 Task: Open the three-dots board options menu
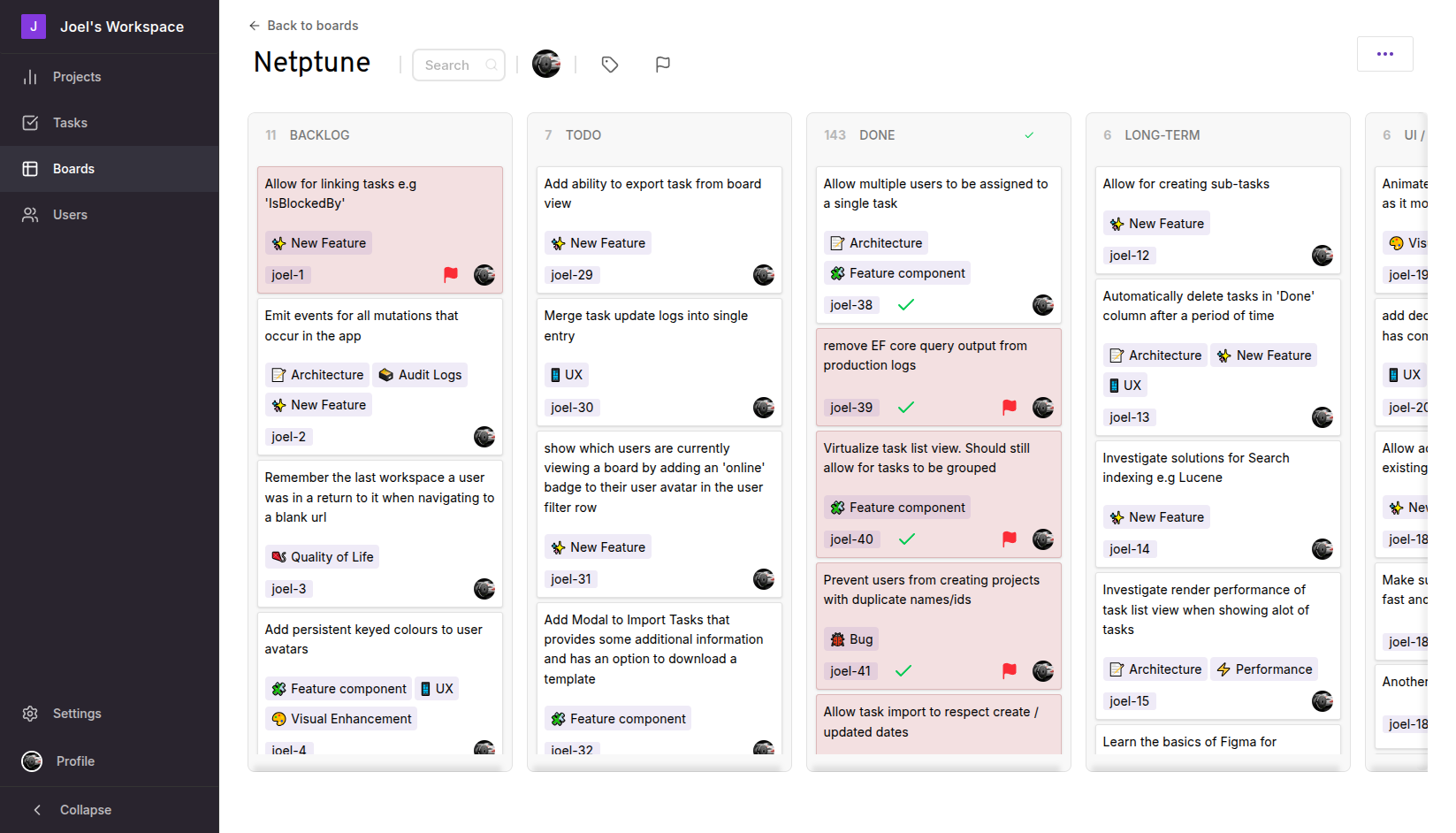point(1384,54)
